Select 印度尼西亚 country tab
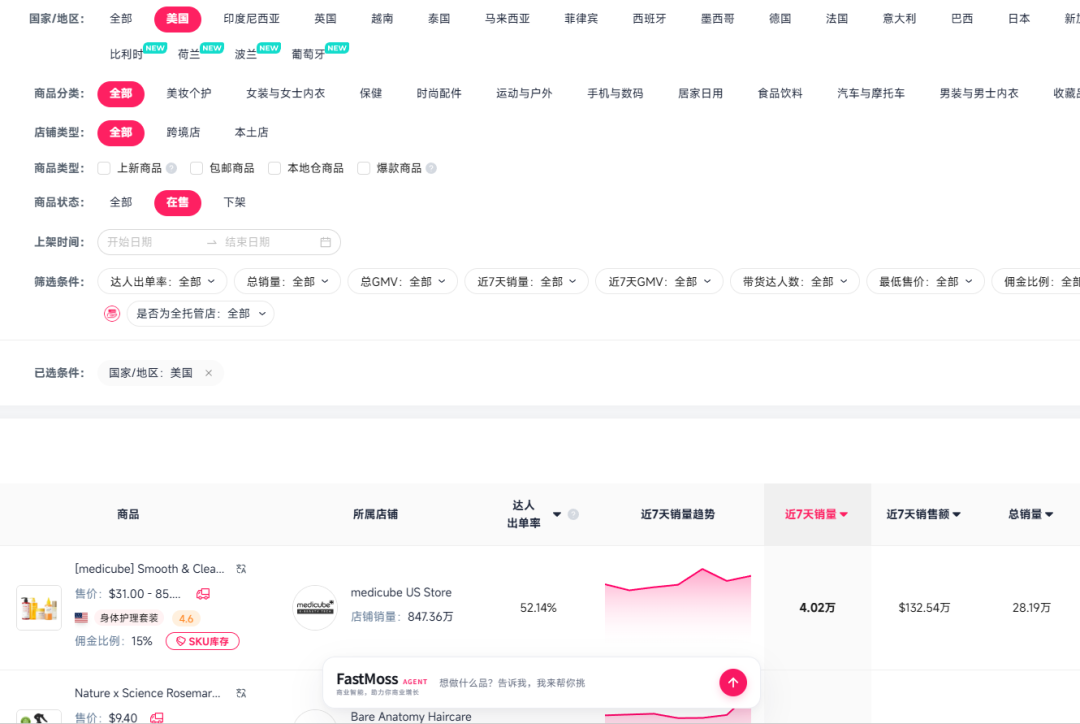Screen dimensions: 1080x724 (251, 19)
